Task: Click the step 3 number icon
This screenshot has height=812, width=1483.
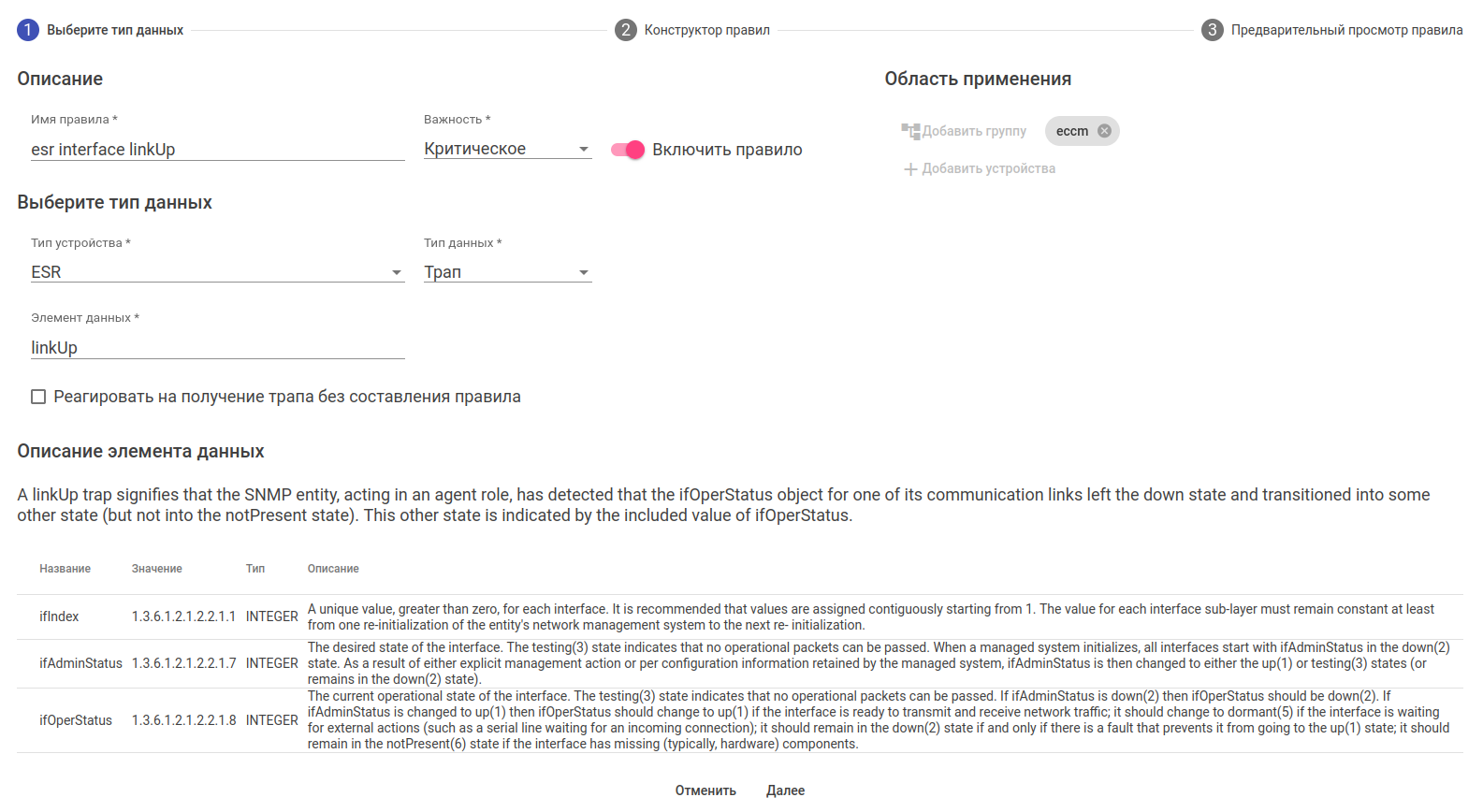Action: point(1212,30)
